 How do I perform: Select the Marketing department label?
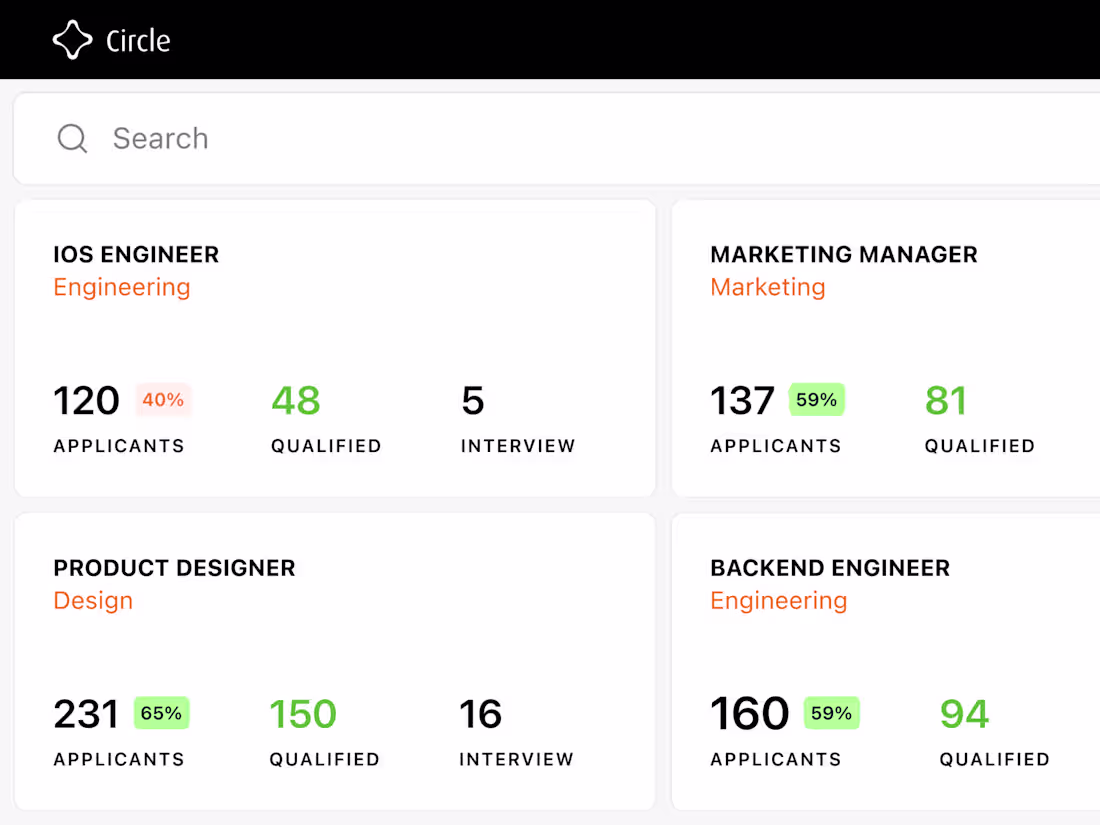[x=767, y=287]
